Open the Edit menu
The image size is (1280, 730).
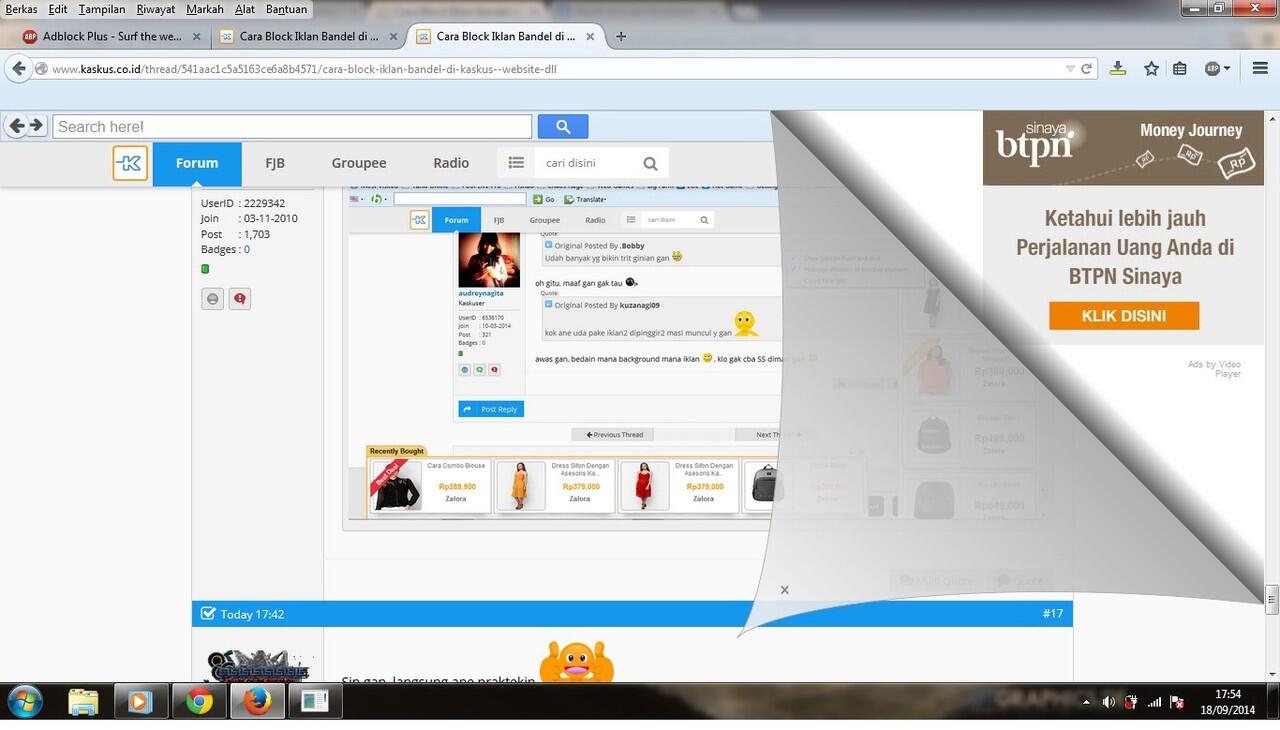[58, 9]
